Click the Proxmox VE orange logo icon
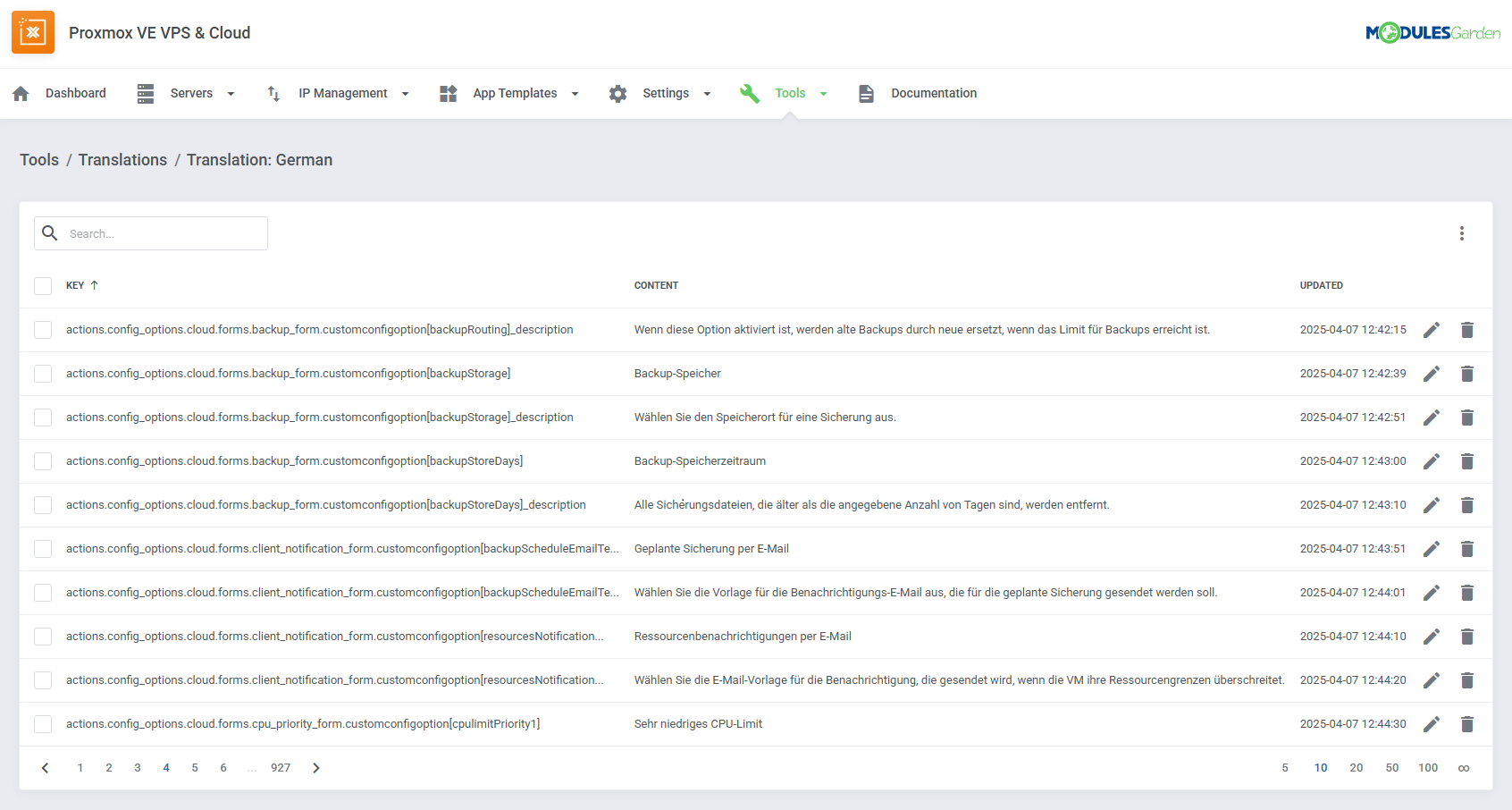Screen dimensions: 1512x810 tap(33, 32)
